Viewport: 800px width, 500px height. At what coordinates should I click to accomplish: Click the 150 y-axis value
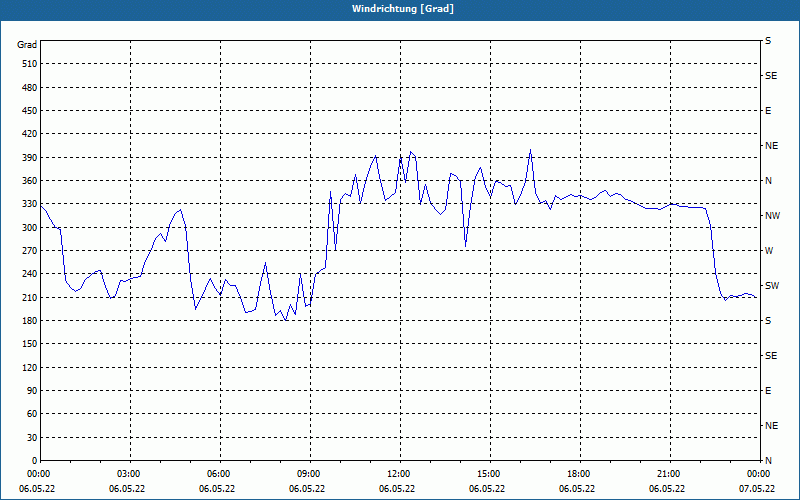[x=30, y=344]
